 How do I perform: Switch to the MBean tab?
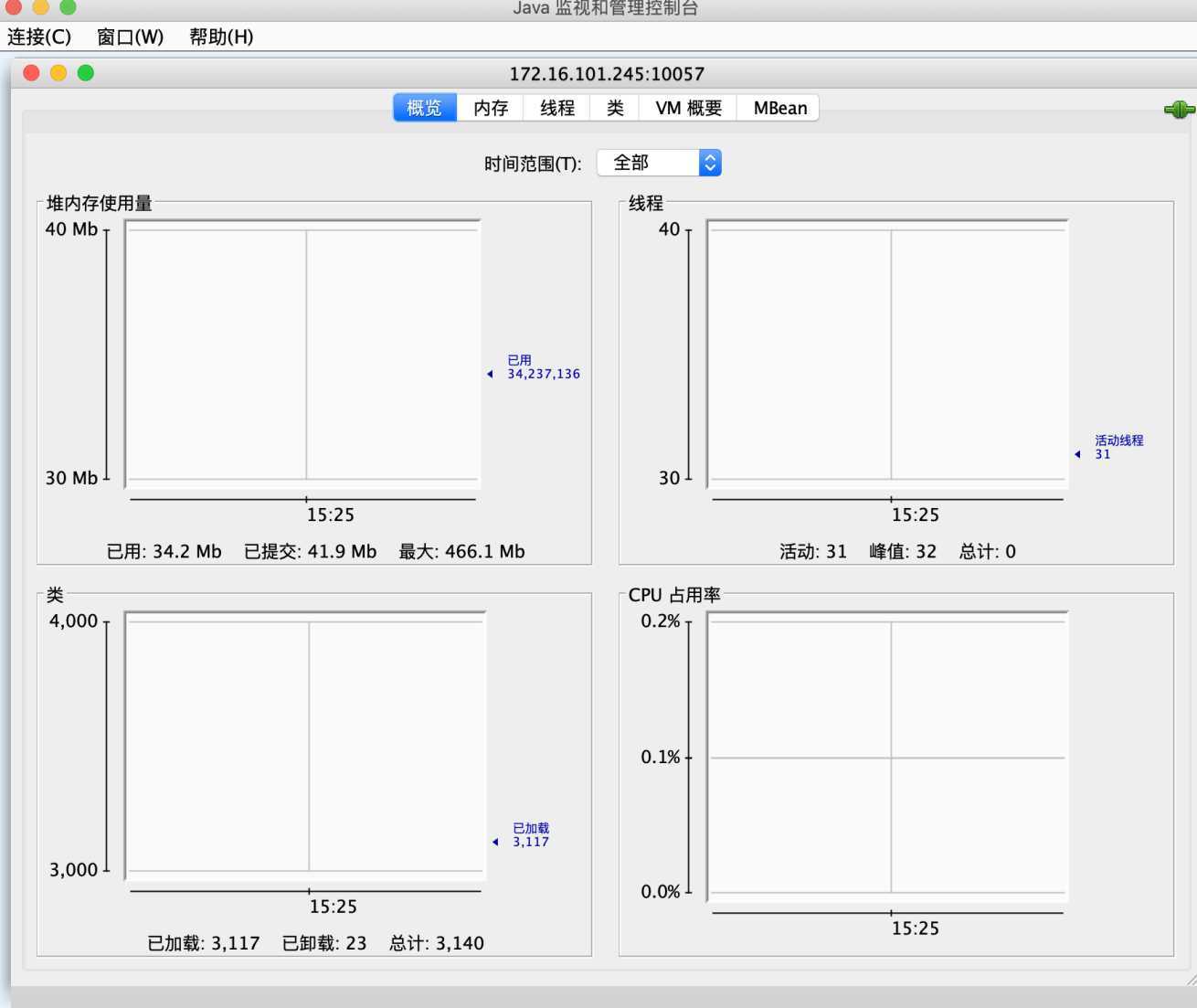point(779,108)
